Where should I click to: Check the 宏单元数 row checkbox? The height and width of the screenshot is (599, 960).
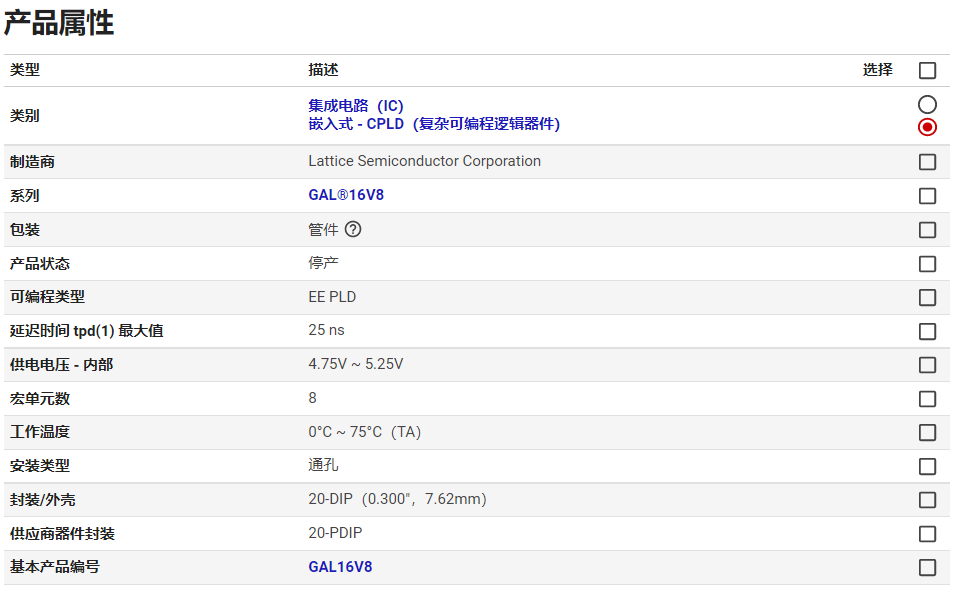point(927,399)
